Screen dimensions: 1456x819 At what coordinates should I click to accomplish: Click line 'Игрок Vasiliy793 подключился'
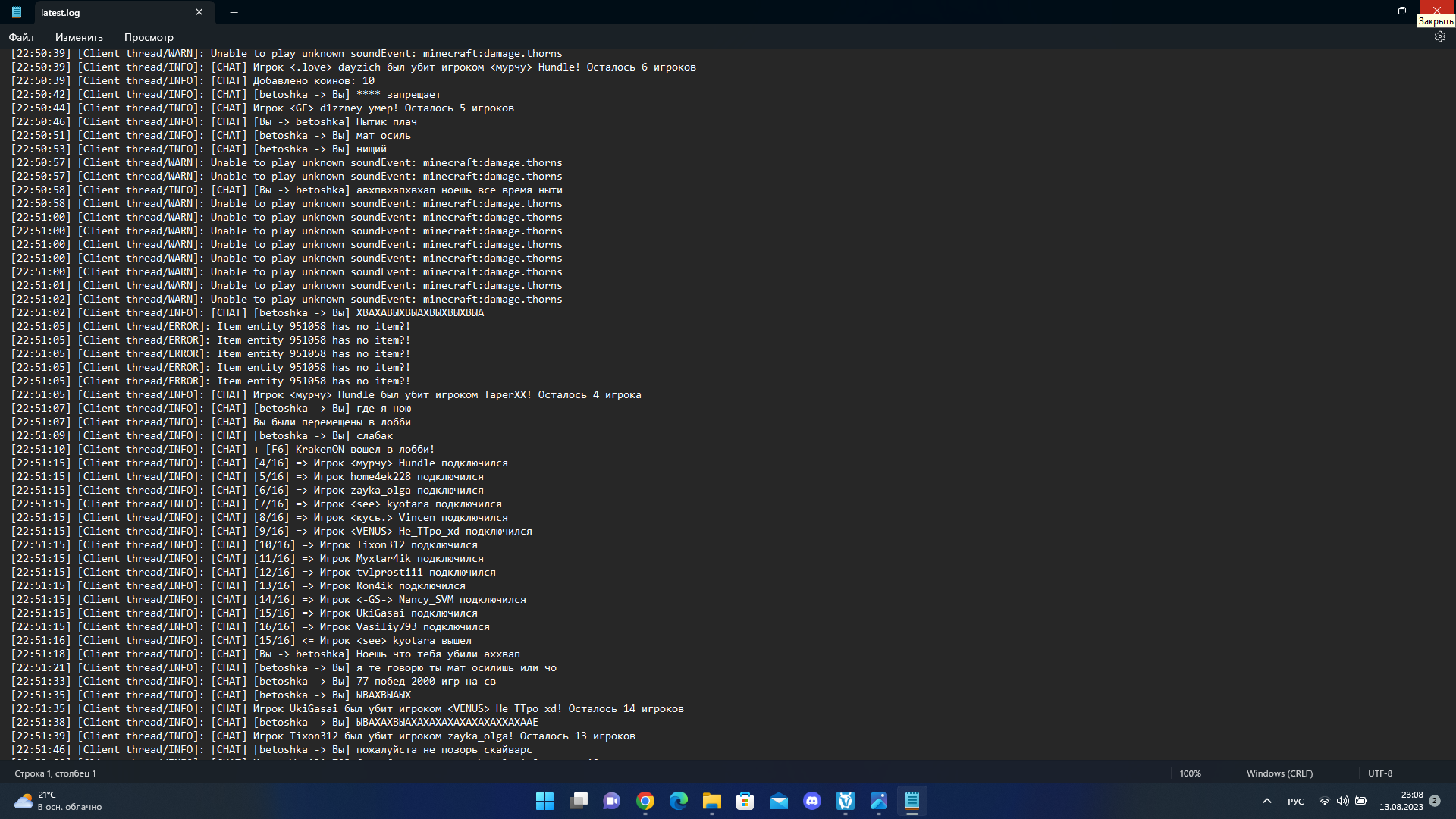[x=250, y=627]
